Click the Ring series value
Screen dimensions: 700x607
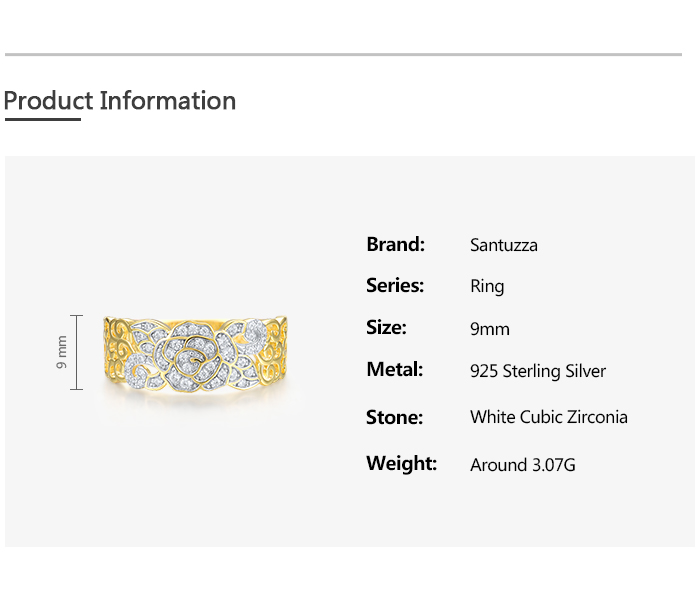point(487,287)
